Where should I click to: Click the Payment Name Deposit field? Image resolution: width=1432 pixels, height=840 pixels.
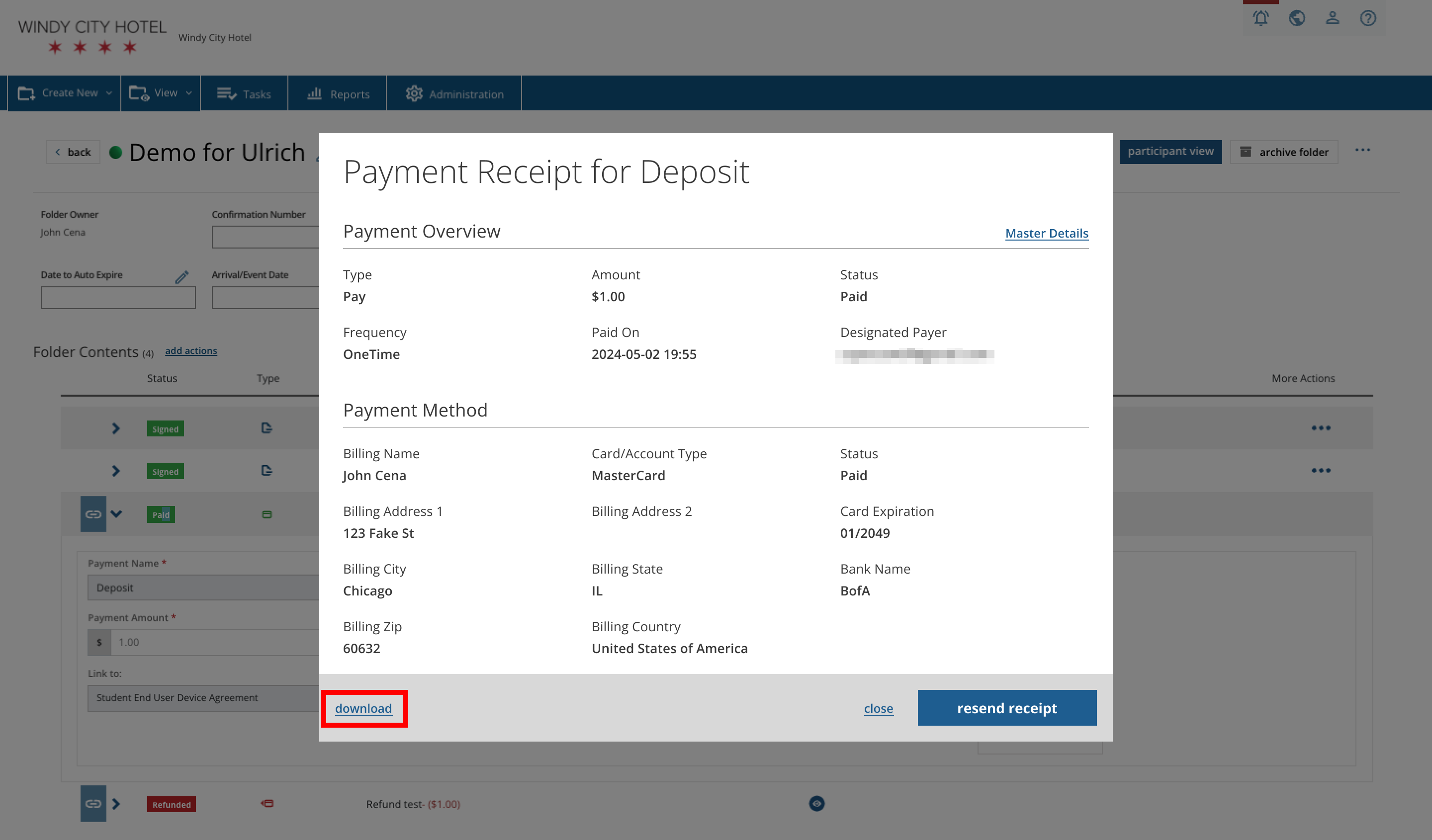tap(203, 588)
